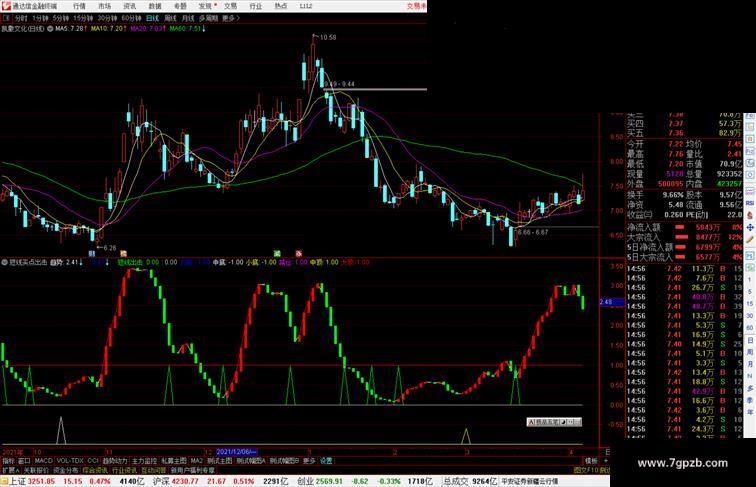Click the 净流入额 row in quote panel
756x487 pixels.
pyautogui.click(x=684, y=227)
